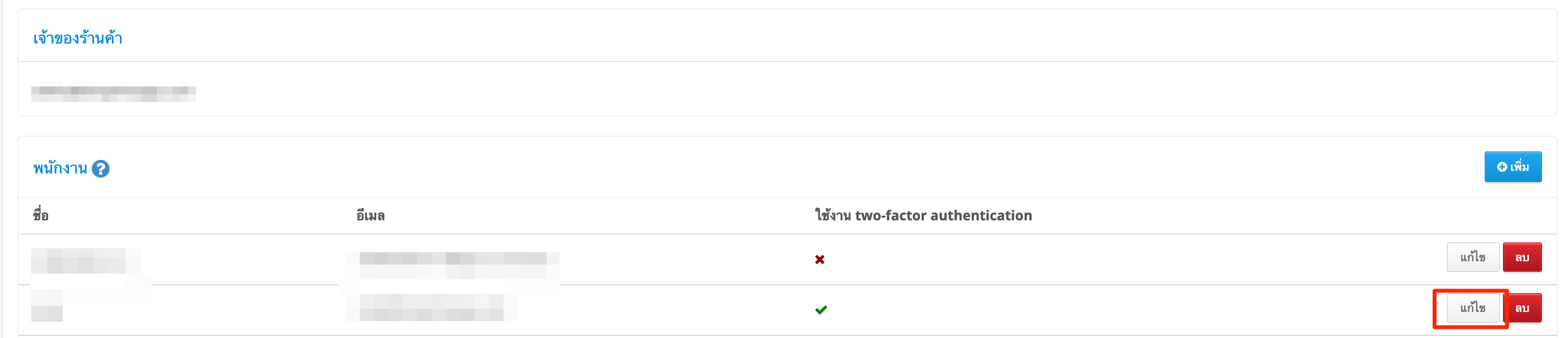Viewport: 1568px width, 338px height.
Task: Select the second employee's blurred name
Action: pyautogui.click(x=91, y=305)
